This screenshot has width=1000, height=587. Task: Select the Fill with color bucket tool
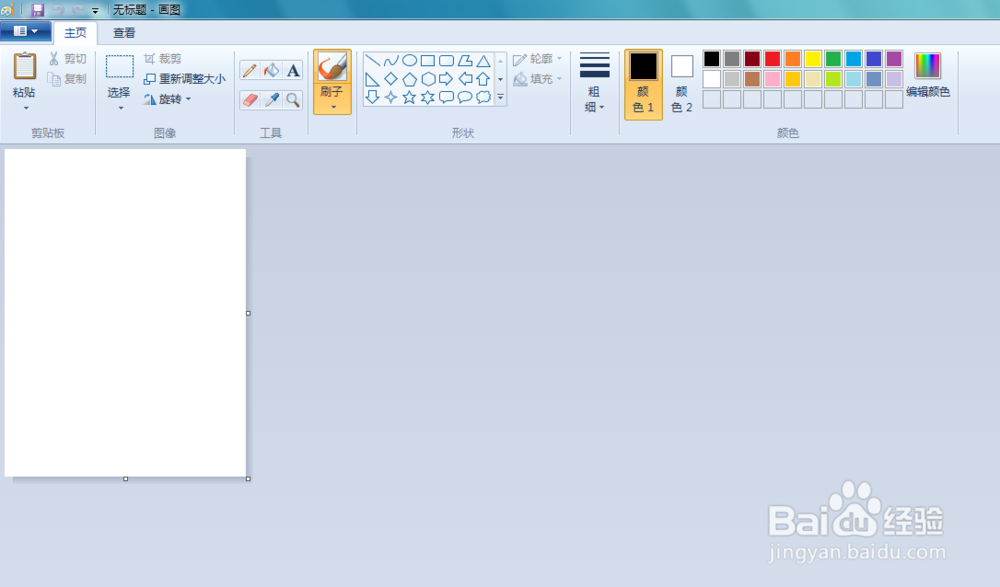pos(272,70)
